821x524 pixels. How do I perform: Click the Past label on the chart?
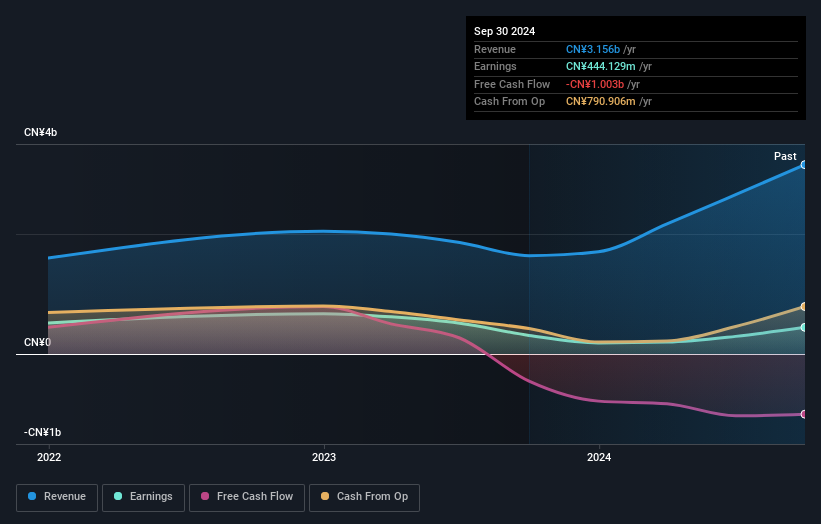point(785,156)
